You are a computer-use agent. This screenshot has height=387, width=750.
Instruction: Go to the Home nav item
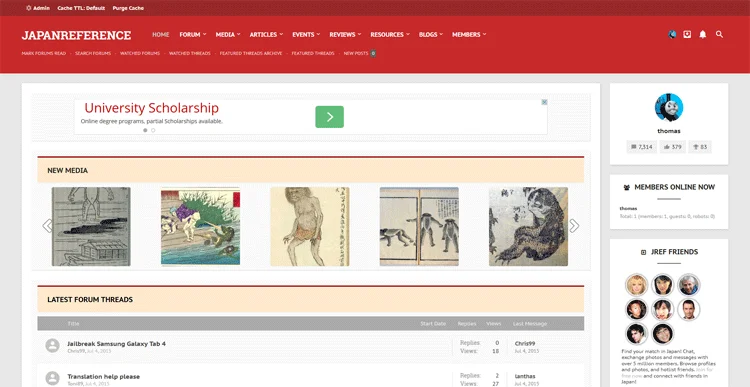[x=161, y=34]
